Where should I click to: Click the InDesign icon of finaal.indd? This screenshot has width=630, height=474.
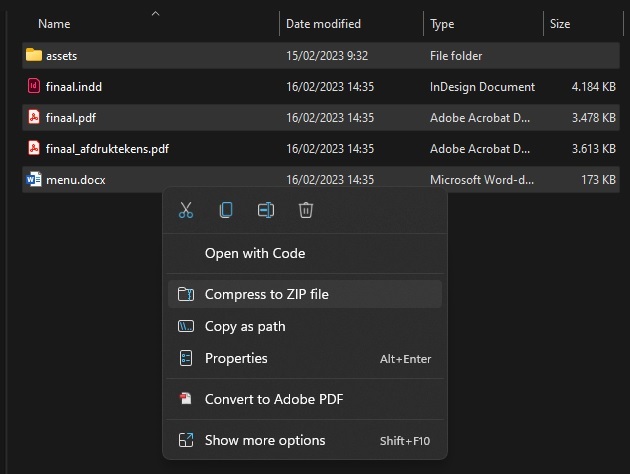click(34, 86)
